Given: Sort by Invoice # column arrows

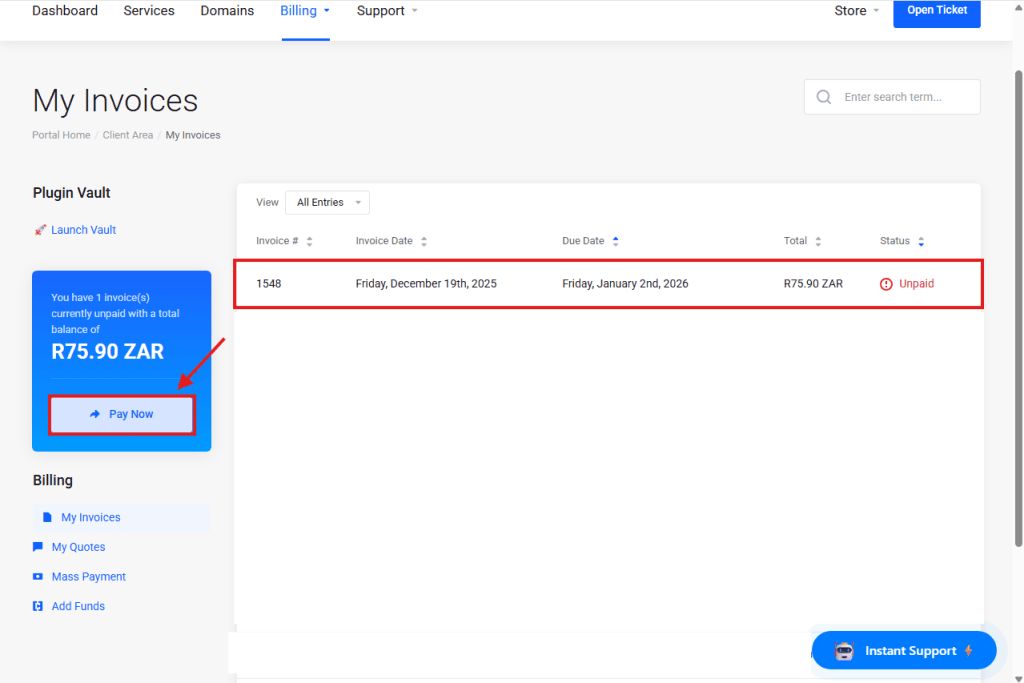Looking at the screenshot, I should 309,241.
